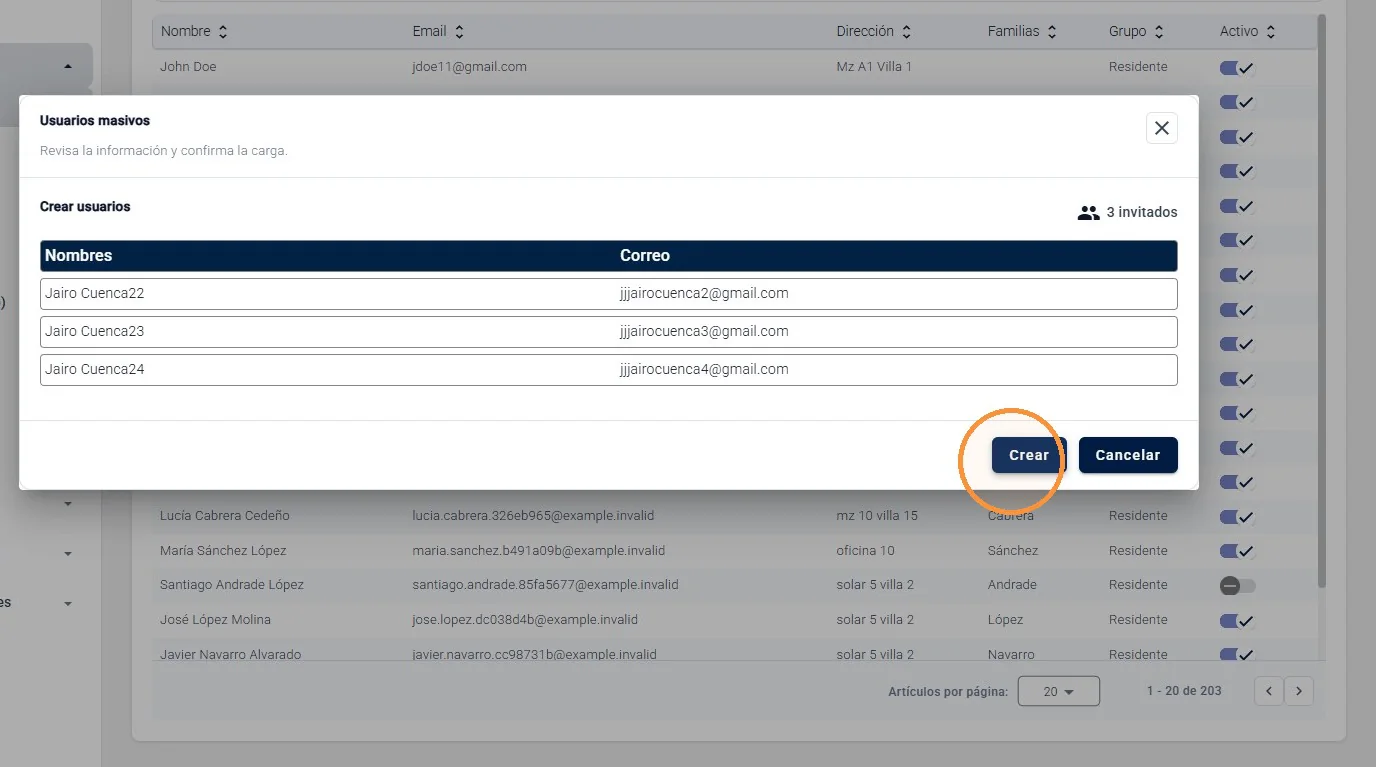The height and width of the screenshot is (767, 1376).
Task: Click the 1 - 20 de 203 range text
Action: pyautogui.click(x=1184, y=691)
